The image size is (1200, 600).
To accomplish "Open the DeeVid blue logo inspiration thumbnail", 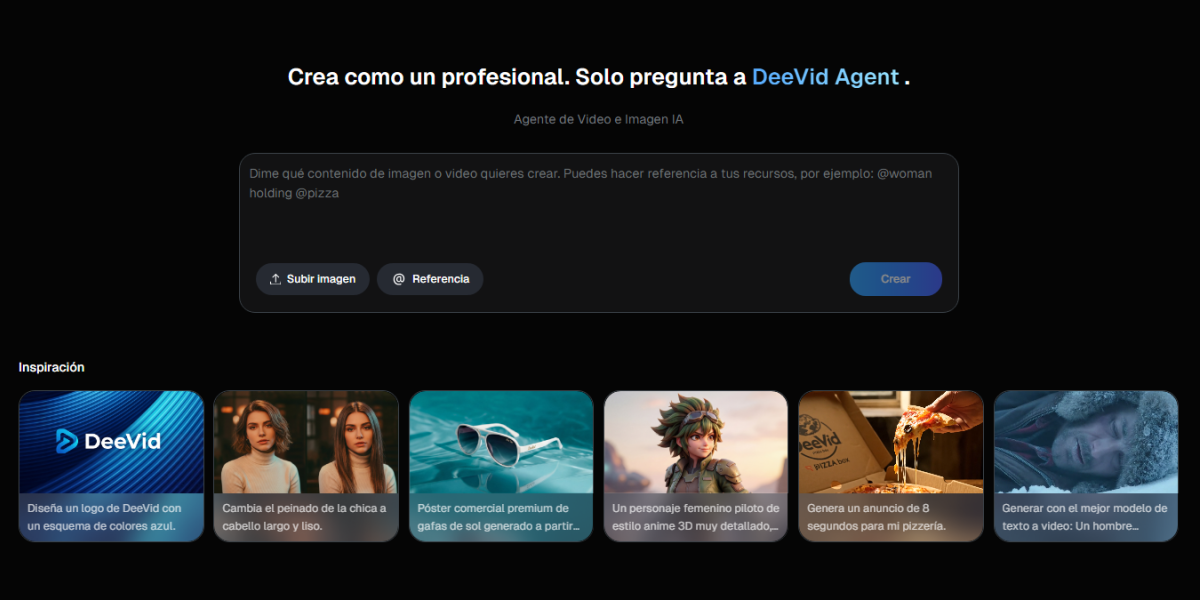I will (x=111, y=442).
